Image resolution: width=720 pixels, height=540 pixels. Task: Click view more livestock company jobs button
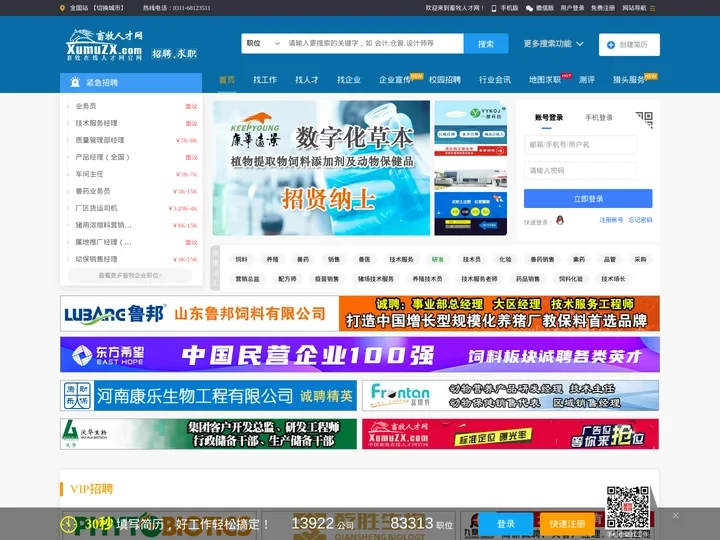[130, 276]
